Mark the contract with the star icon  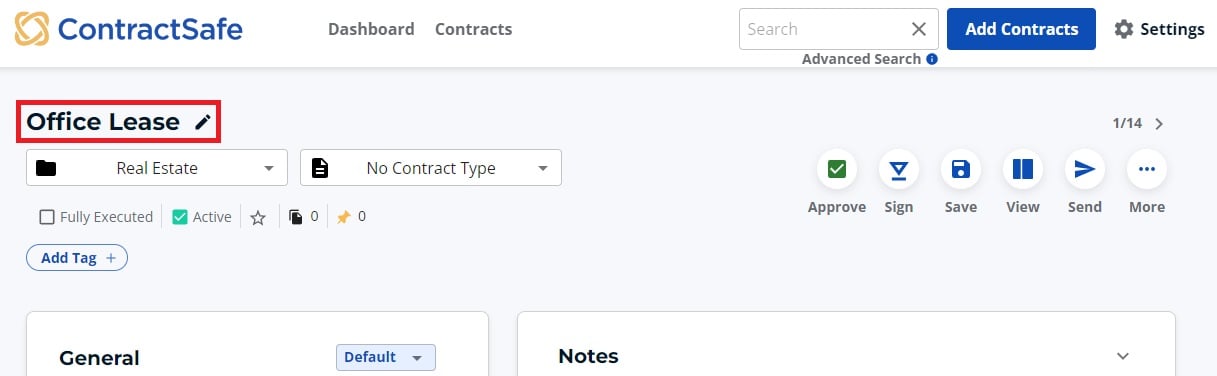pos(258,217)
